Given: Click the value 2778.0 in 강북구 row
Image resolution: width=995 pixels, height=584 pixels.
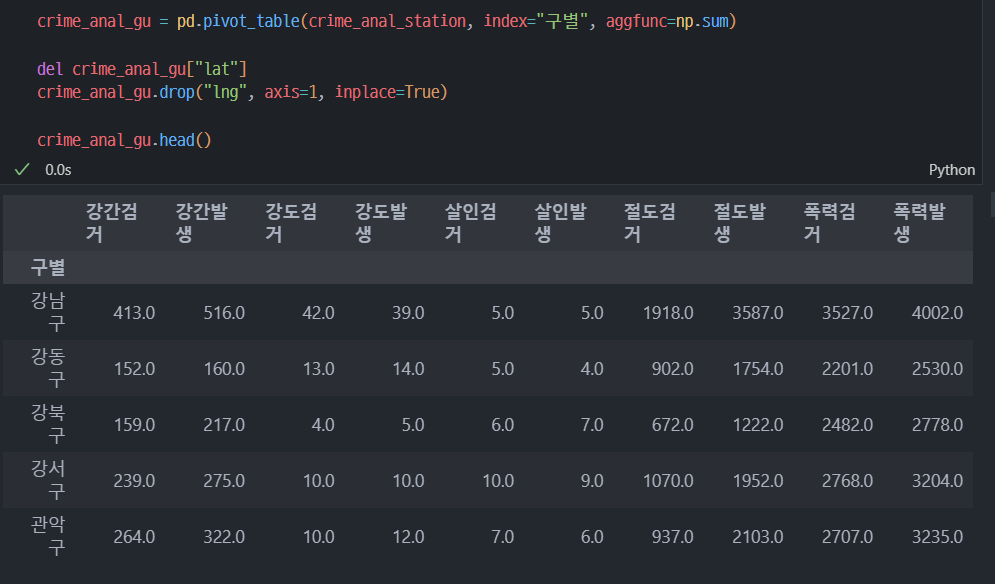Looking at the screenshot, I should point(937,425).
